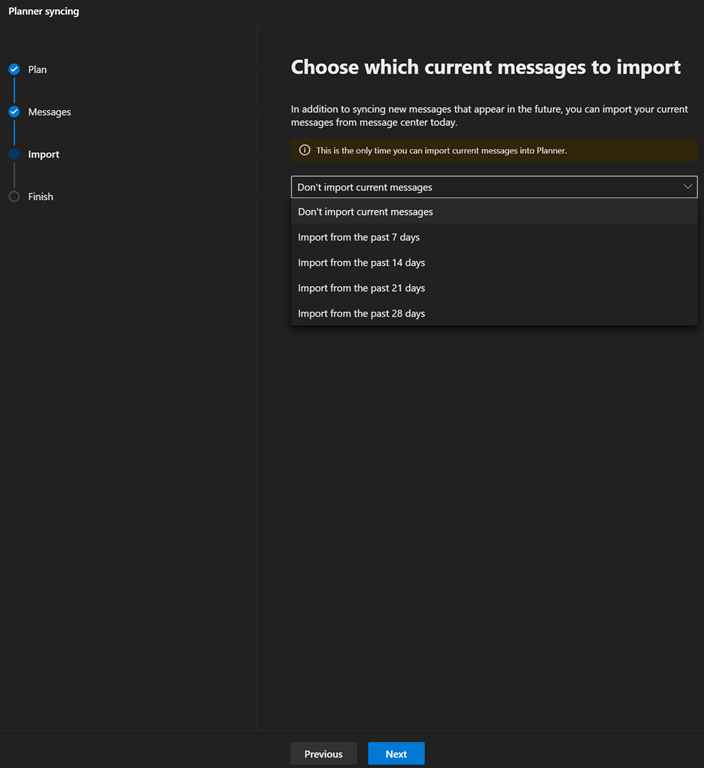This screenshot has width=704, height=768.
Task: Click the description paragraph about syncing messages
Action: coord(489,116)
